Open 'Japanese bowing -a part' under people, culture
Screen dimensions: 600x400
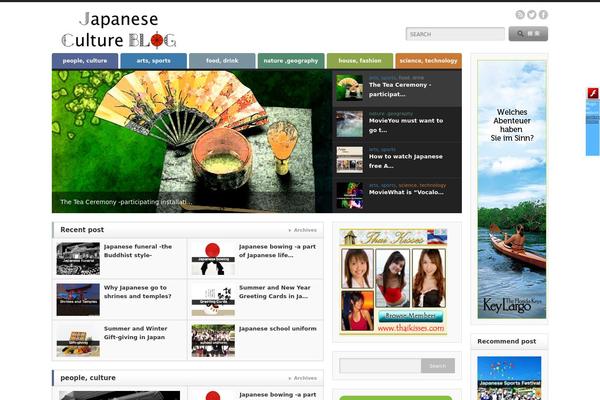(278, 395)
